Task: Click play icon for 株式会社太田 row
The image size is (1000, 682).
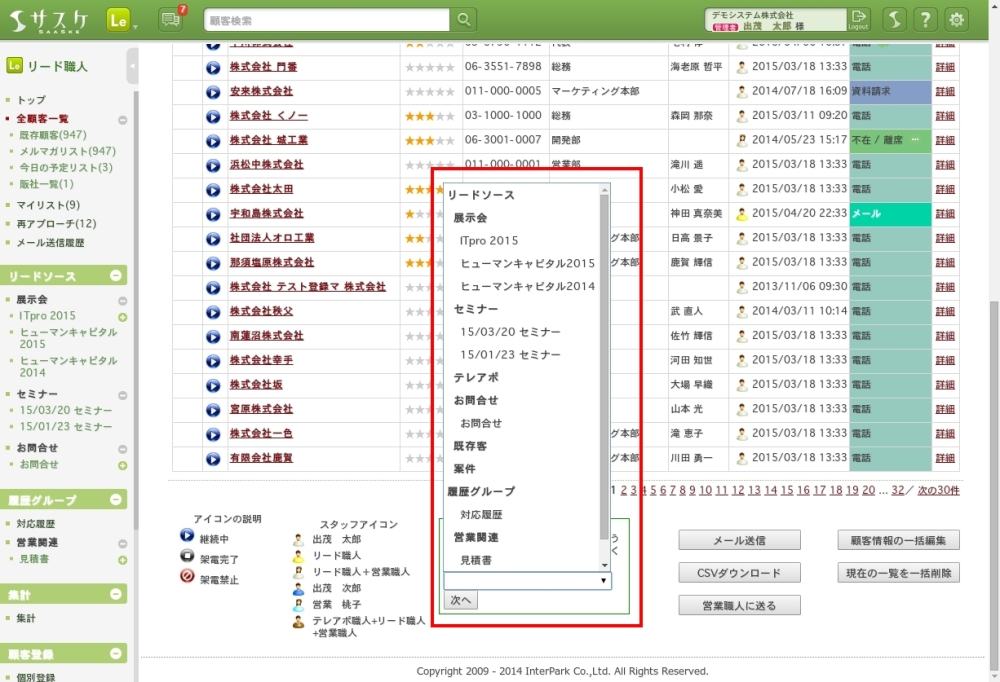Action: pyautogui.click(x=213, y=190)
